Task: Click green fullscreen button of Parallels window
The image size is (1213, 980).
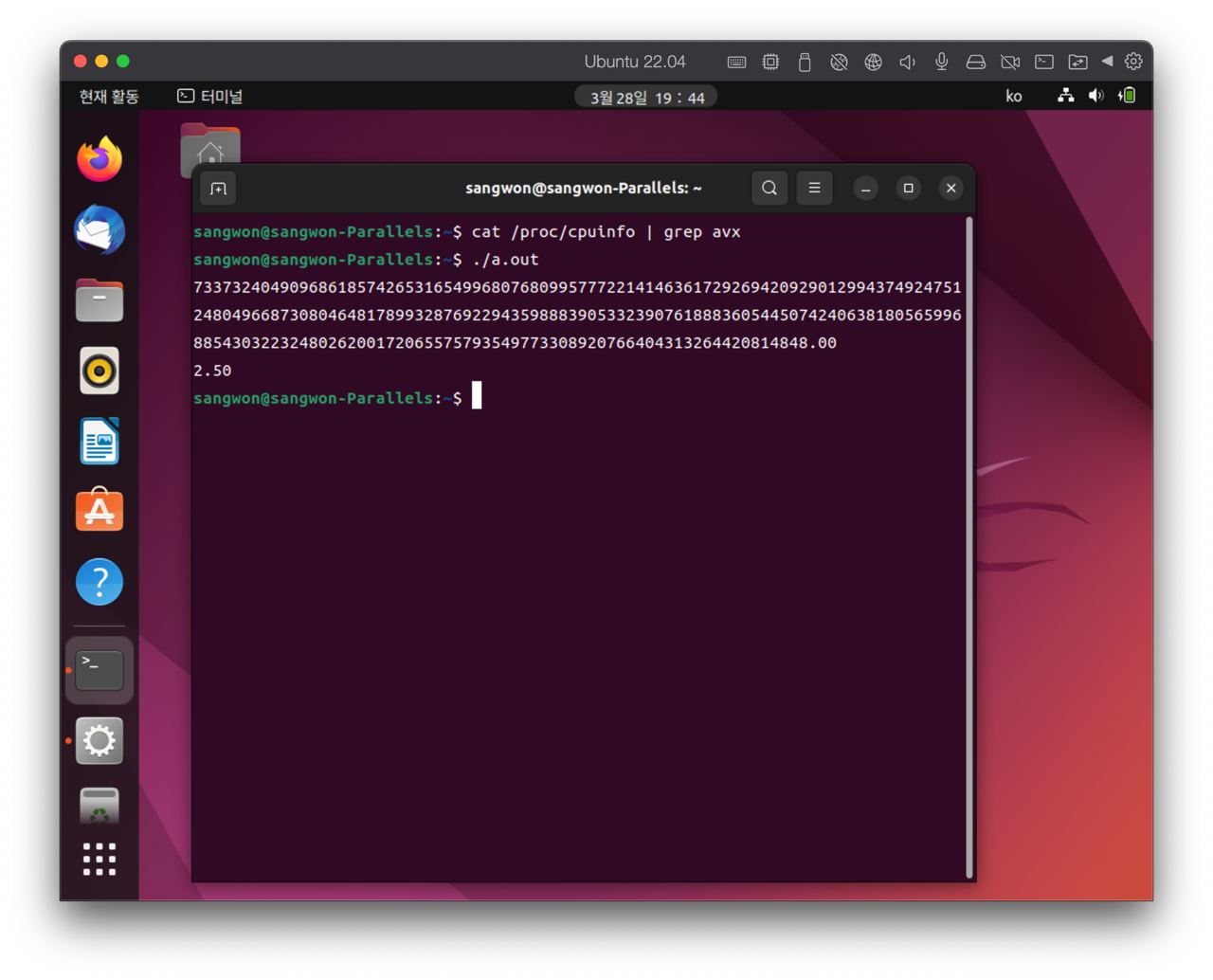Action: [x=123, y=61]
